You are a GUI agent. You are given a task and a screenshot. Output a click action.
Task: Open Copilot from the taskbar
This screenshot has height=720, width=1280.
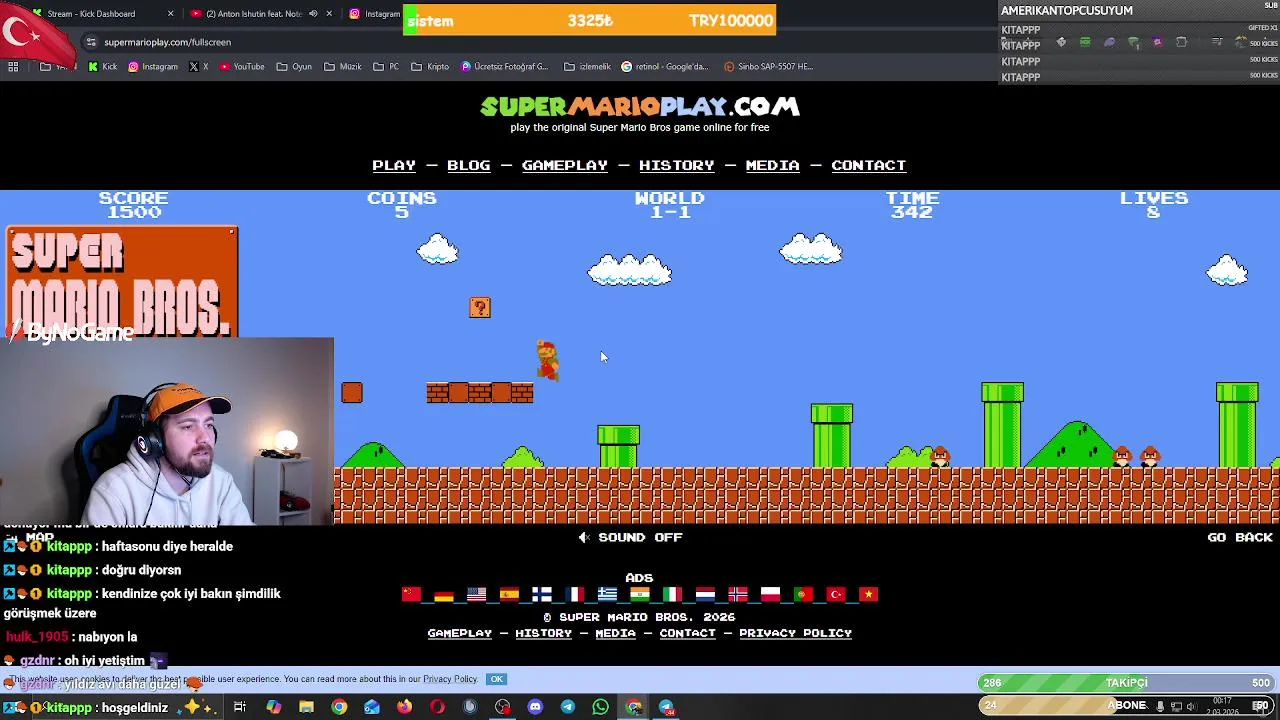(x=274, y=707)
